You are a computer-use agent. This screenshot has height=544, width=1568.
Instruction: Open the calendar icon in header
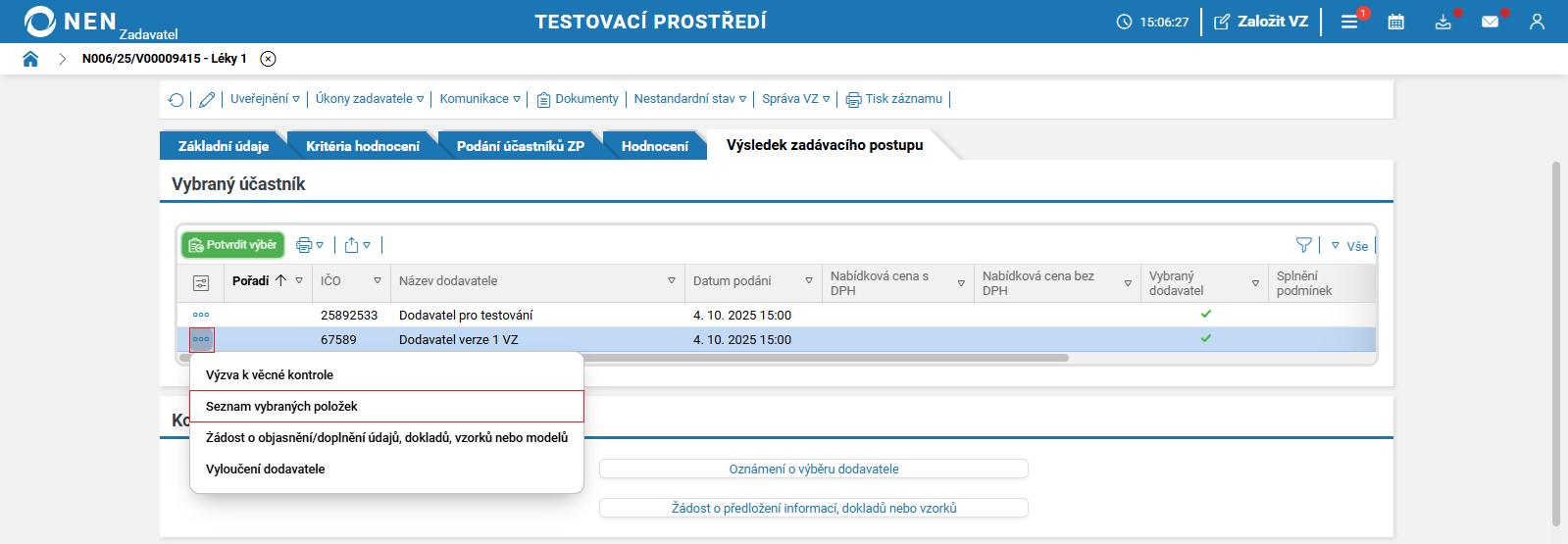tap(1396, 22)
